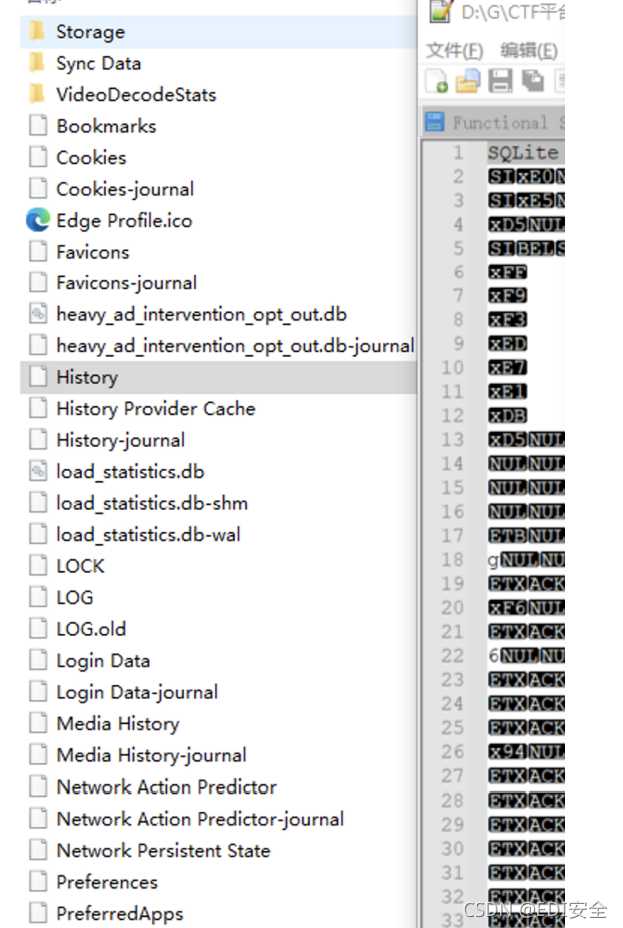Click the Open file folder icon in toolbar
This screenshot has height=928, width=623.
(467, 80)
